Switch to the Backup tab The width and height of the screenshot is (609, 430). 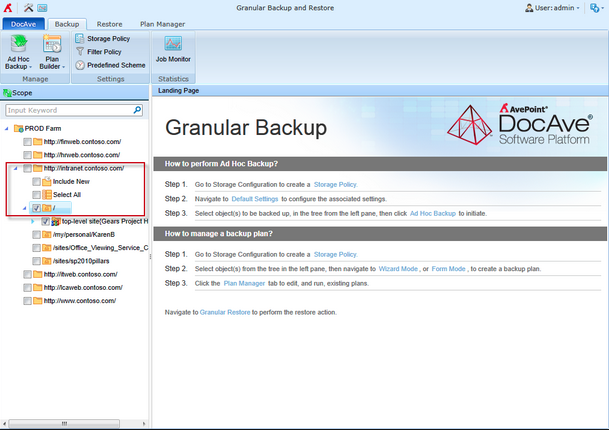coord(67,24)
